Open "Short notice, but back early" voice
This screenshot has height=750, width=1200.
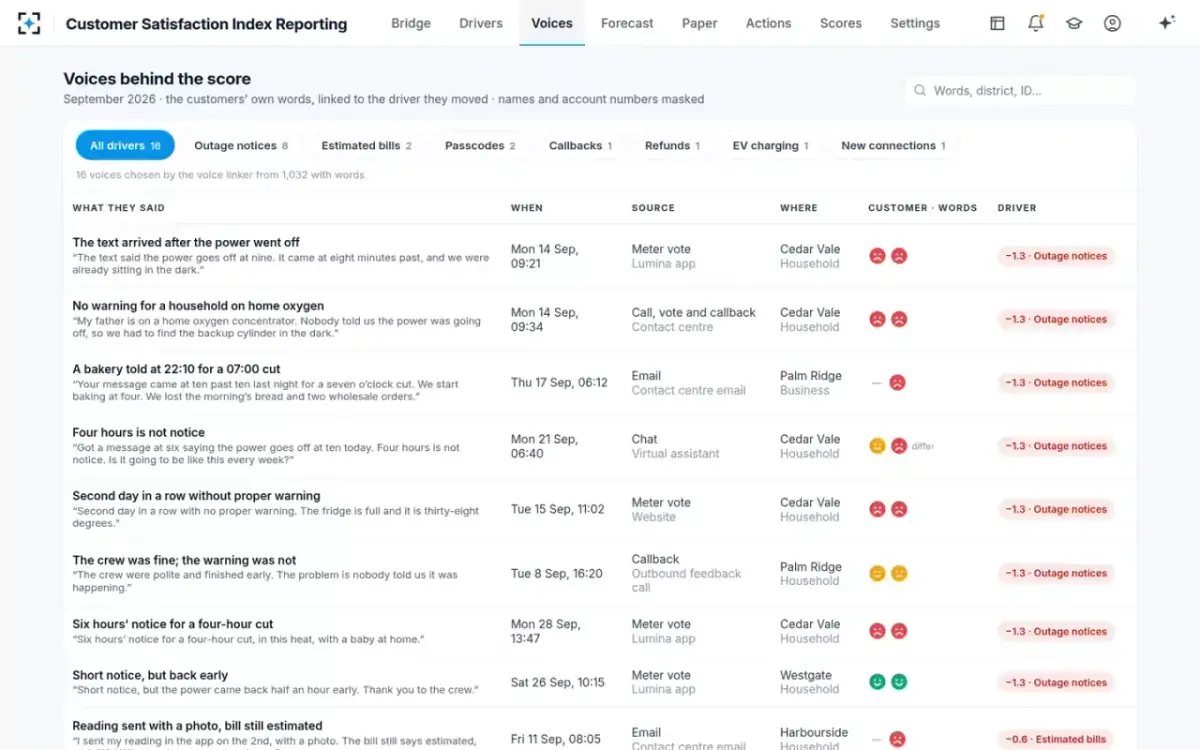(150, 675)
